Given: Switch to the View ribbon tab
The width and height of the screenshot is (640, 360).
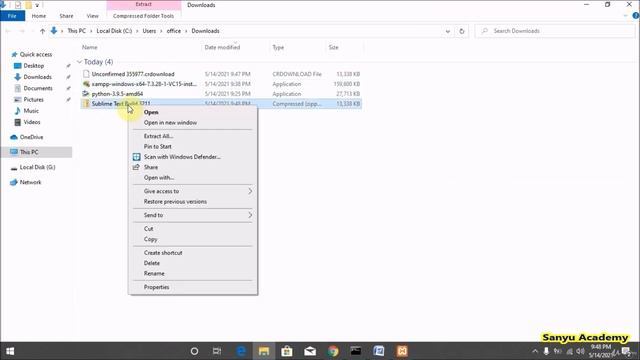Looking at the screenshot, I should [93, 16].
